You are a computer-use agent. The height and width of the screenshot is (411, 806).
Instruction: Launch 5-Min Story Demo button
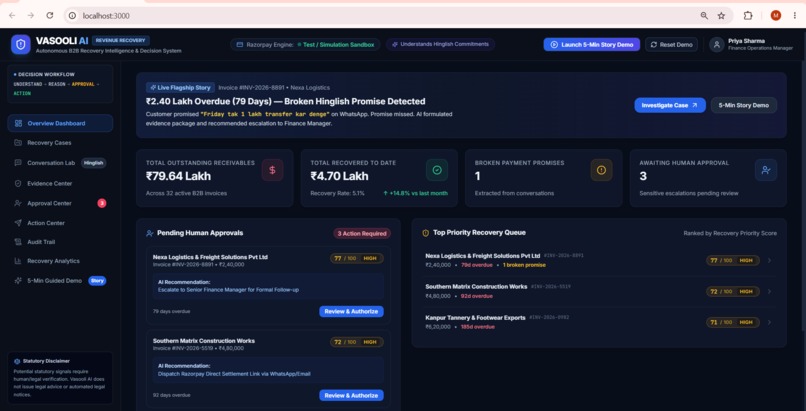592,45
